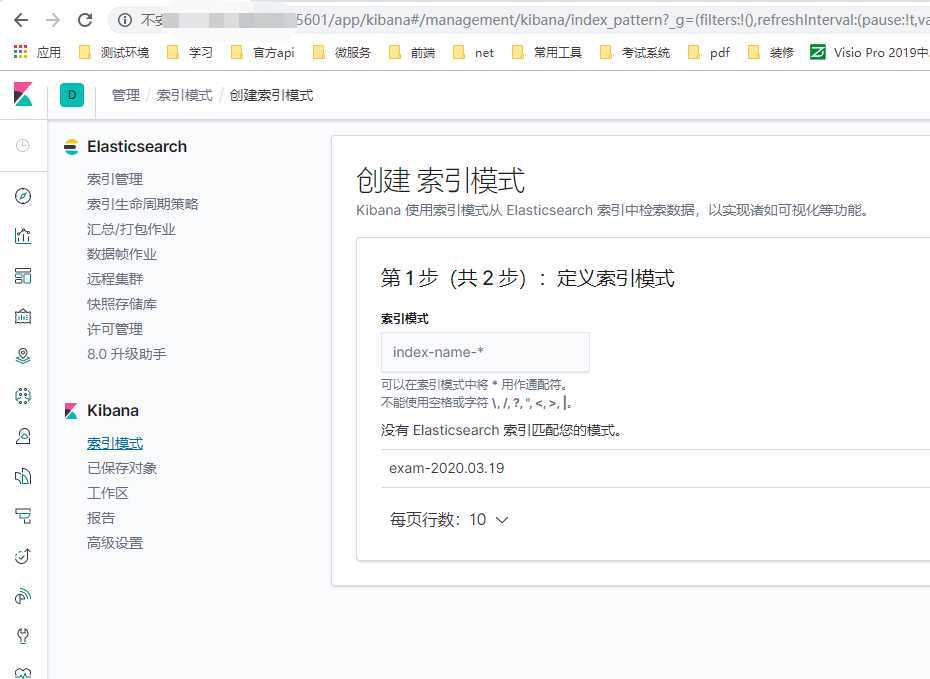Screen dimensions: 930x679
Task: Open 已保存对象 under Kibana
Action: (122, 468)
